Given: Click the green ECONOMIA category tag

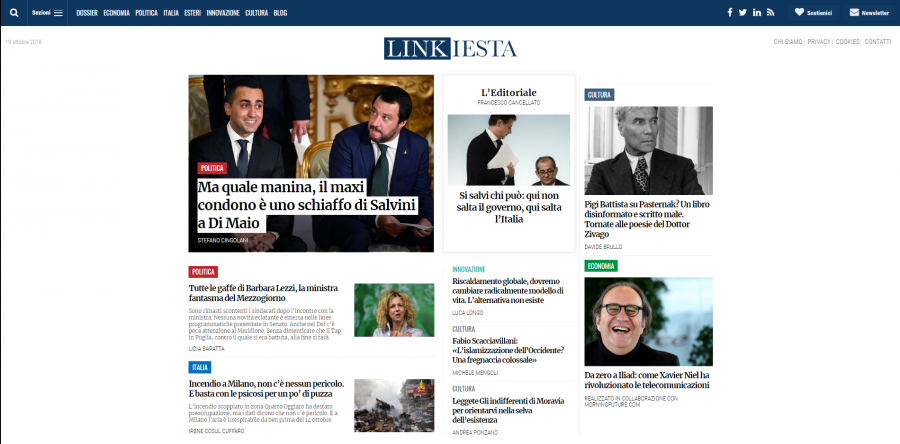Looking at the screenshot, I should (x=601, y=266).
